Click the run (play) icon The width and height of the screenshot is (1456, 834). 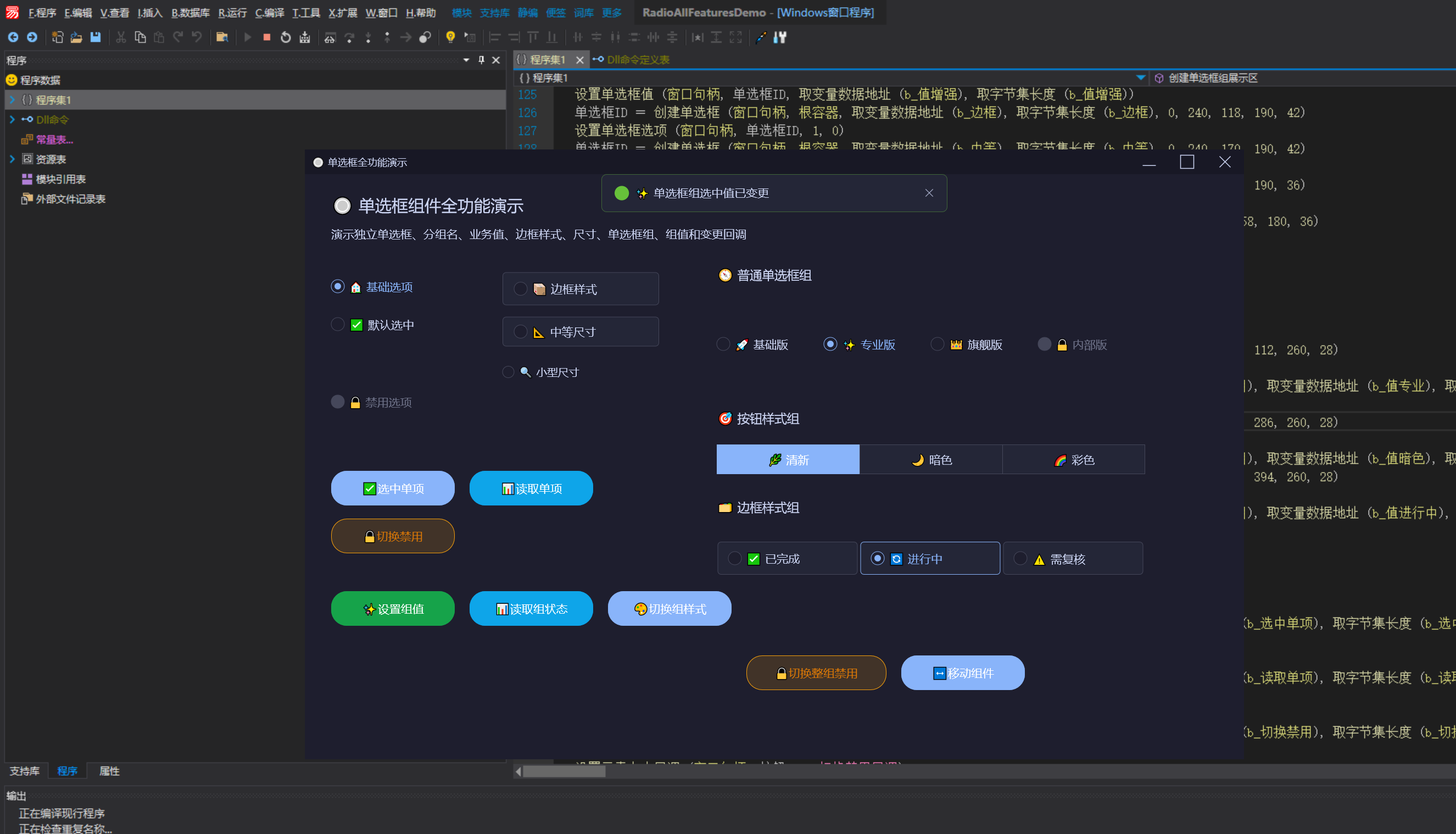[x=248, y=37]
